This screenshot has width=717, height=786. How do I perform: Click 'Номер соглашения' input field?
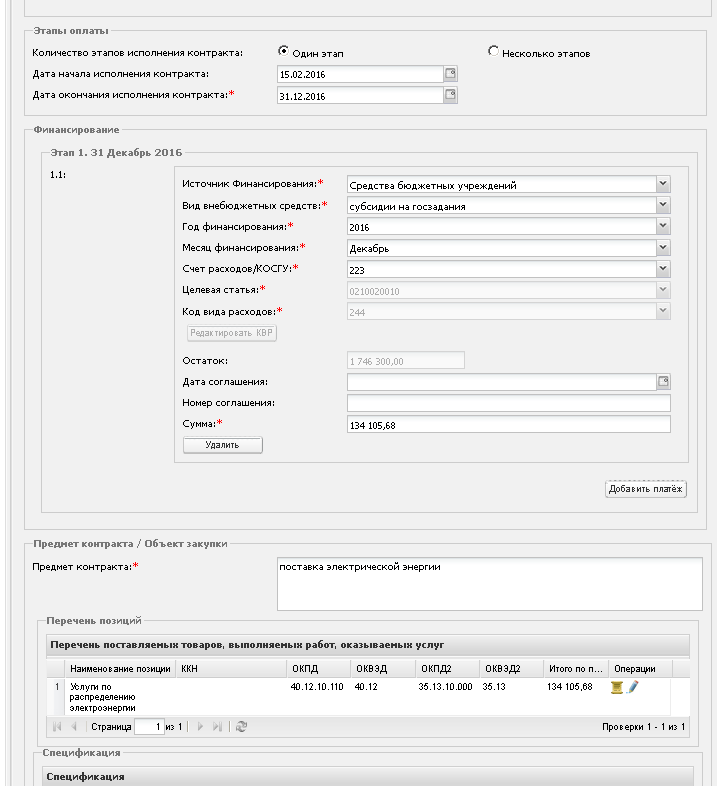(508, 403)
